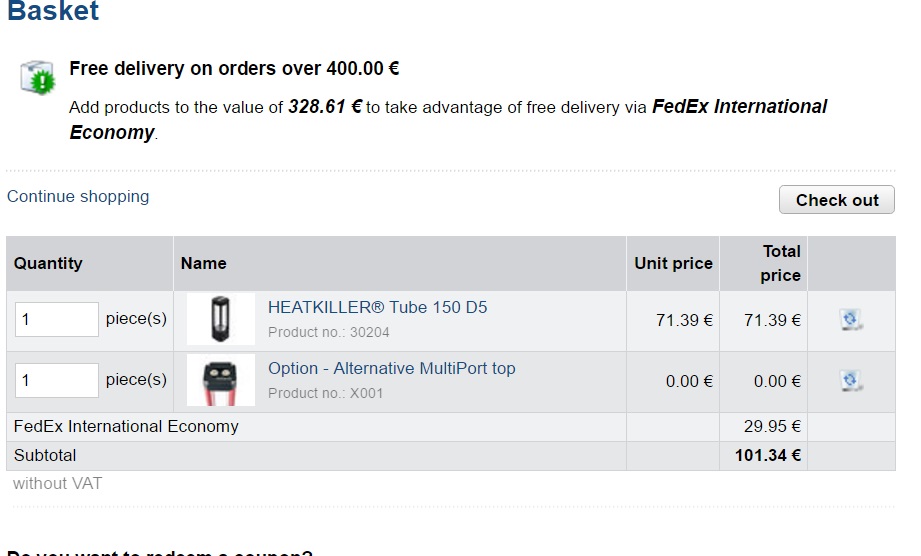Click the Basket page heading
The image size is (921, 556).
[x=53, y=12]
